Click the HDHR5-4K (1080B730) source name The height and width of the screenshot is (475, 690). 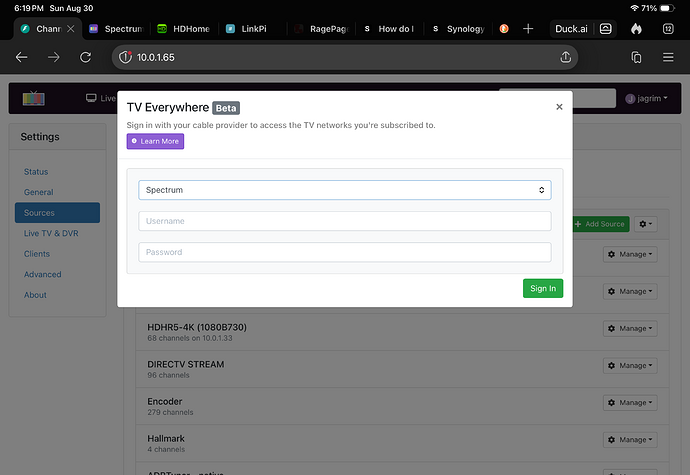[x=197, y=327]
